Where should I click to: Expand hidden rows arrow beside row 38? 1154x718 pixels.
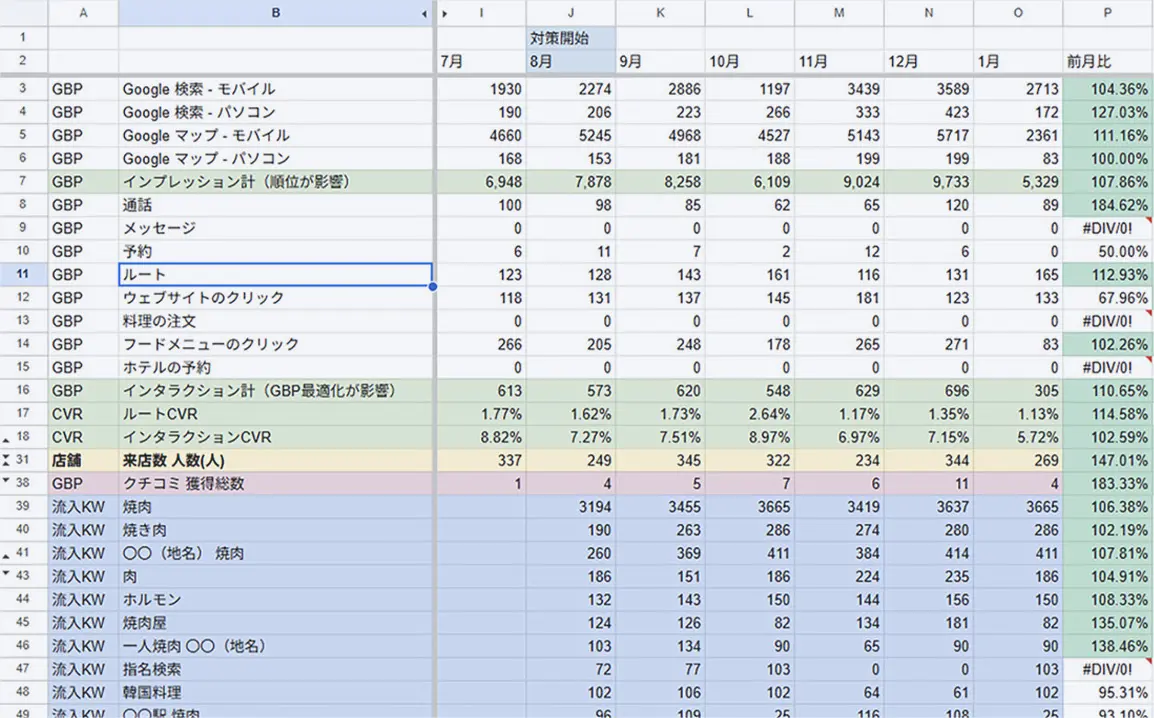(x=7, y=480)
